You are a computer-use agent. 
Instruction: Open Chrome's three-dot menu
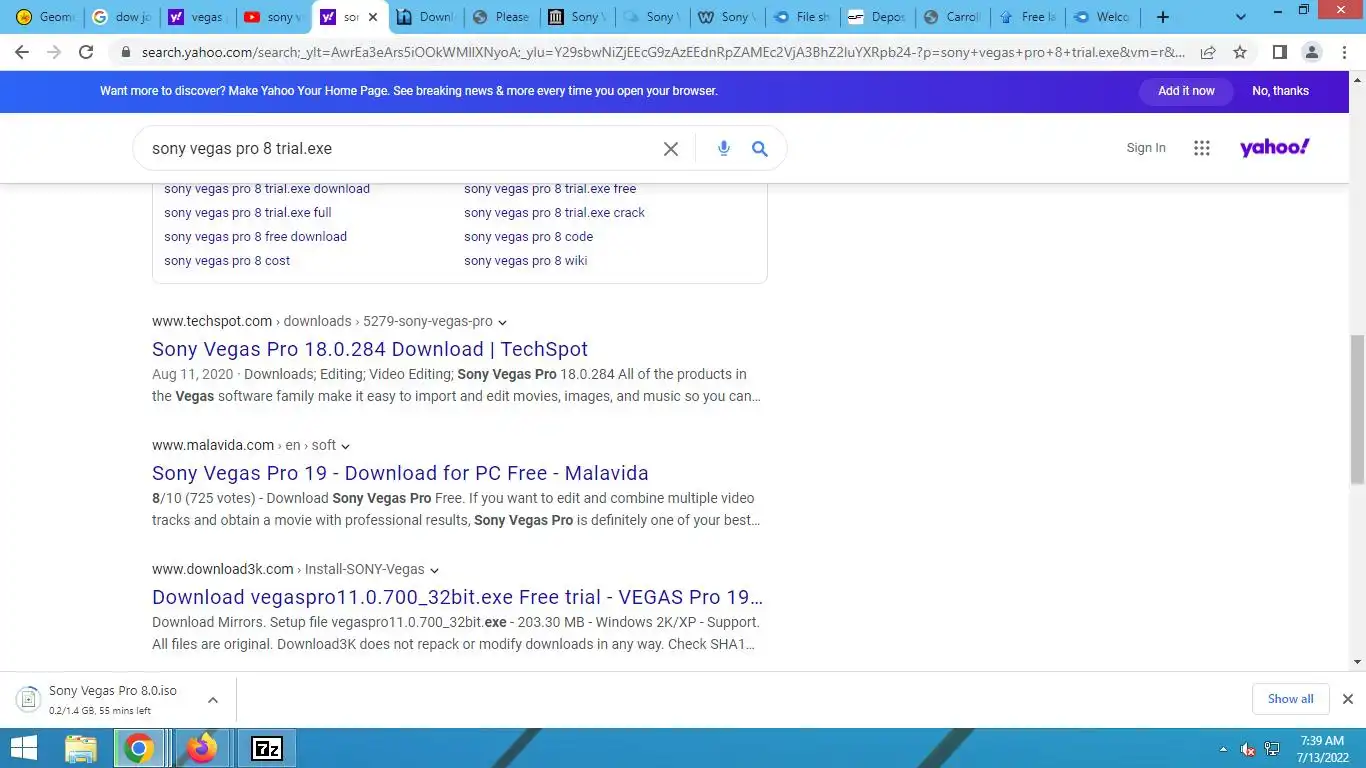[x=1344, y=52]
